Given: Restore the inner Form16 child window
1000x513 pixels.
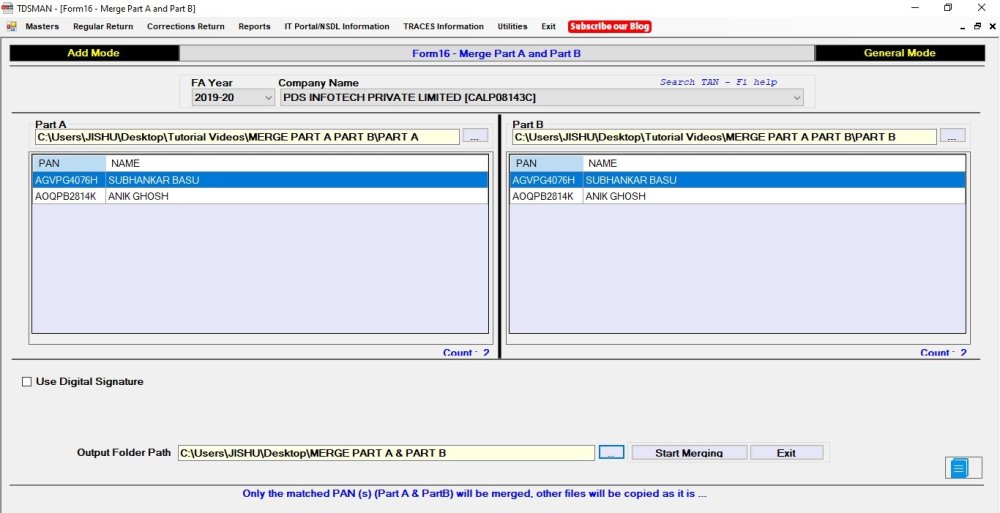Looking at the screenshot, I should click(x=977, y=27).
